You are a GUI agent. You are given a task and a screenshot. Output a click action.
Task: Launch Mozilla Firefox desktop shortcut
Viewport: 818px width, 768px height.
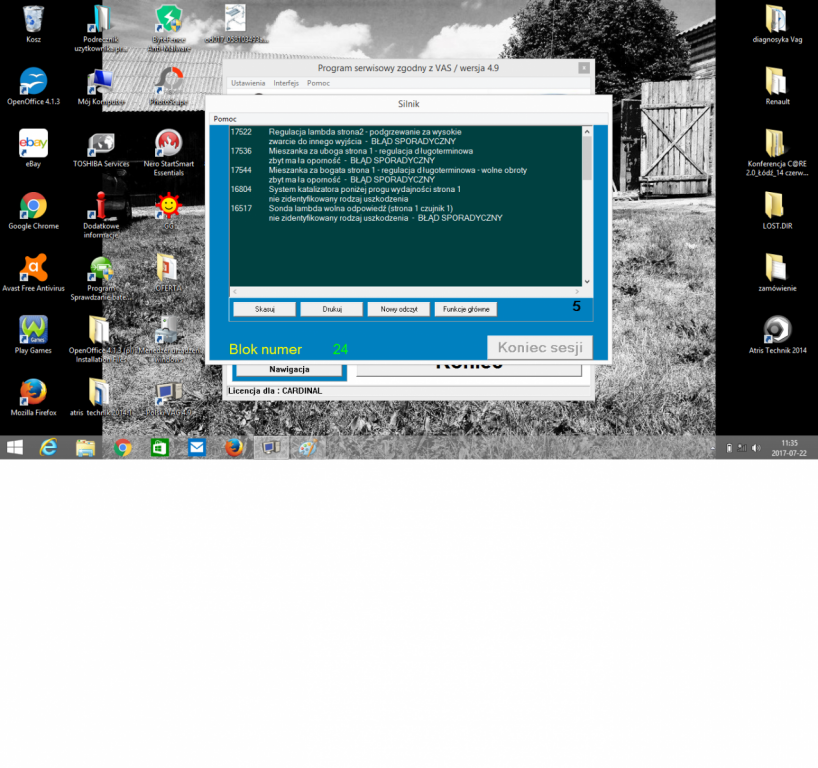33,397
